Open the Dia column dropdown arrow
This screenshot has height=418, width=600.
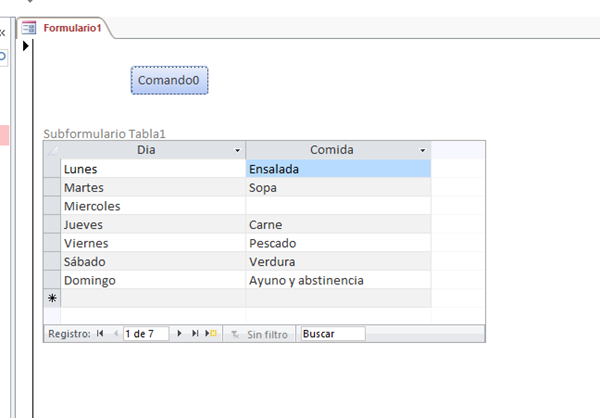pyautogui.click(x=237, y=150)
